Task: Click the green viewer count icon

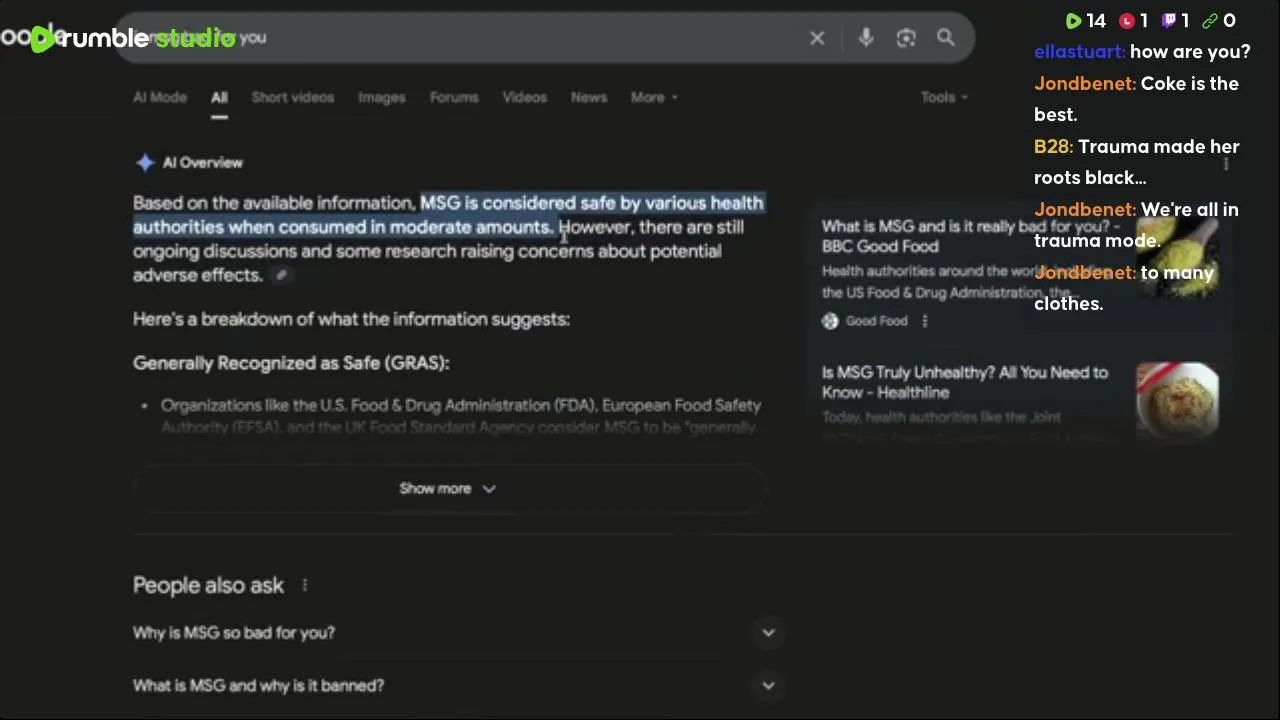Action: pos(1073,21)
